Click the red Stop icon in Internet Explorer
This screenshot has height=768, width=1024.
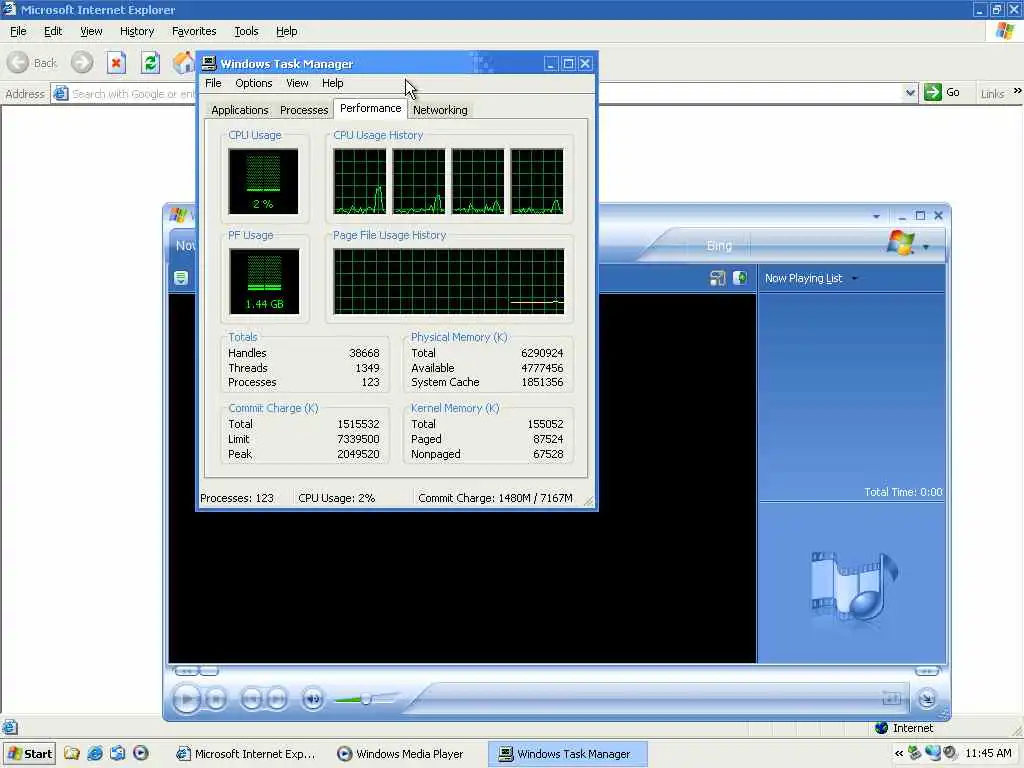[x=116, y=63]
